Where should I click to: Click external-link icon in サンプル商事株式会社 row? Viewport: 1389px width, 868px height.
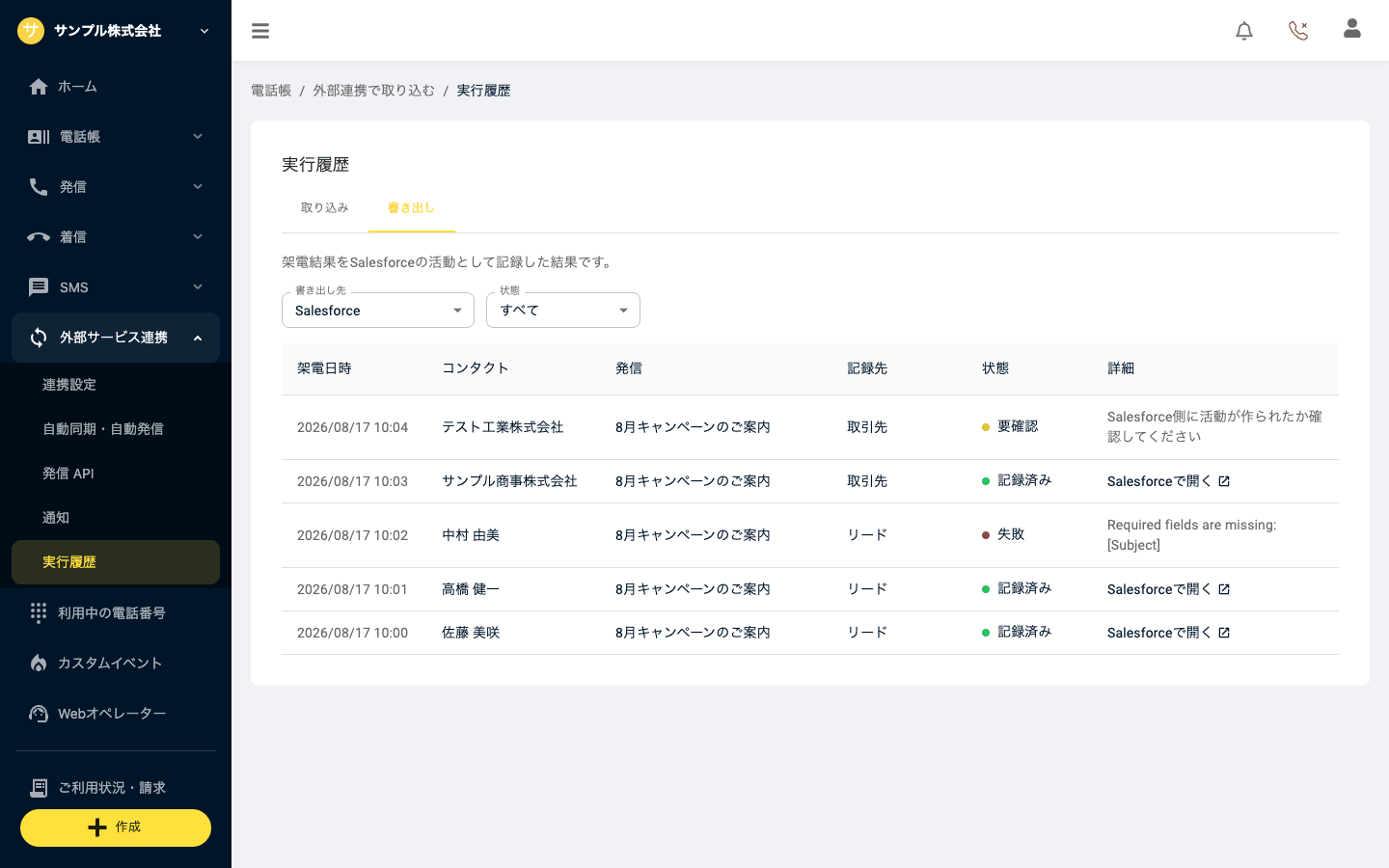tap(1224, 481)
